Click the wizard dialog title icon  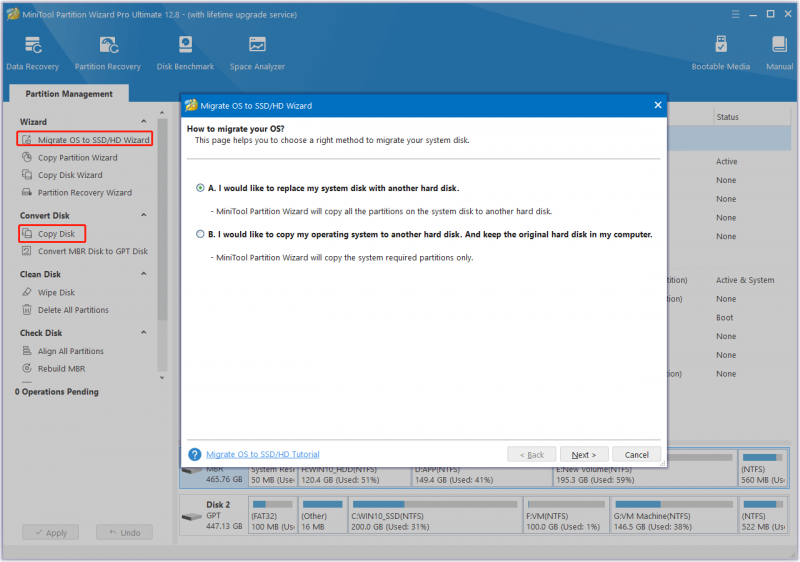(x=191, y=105)
